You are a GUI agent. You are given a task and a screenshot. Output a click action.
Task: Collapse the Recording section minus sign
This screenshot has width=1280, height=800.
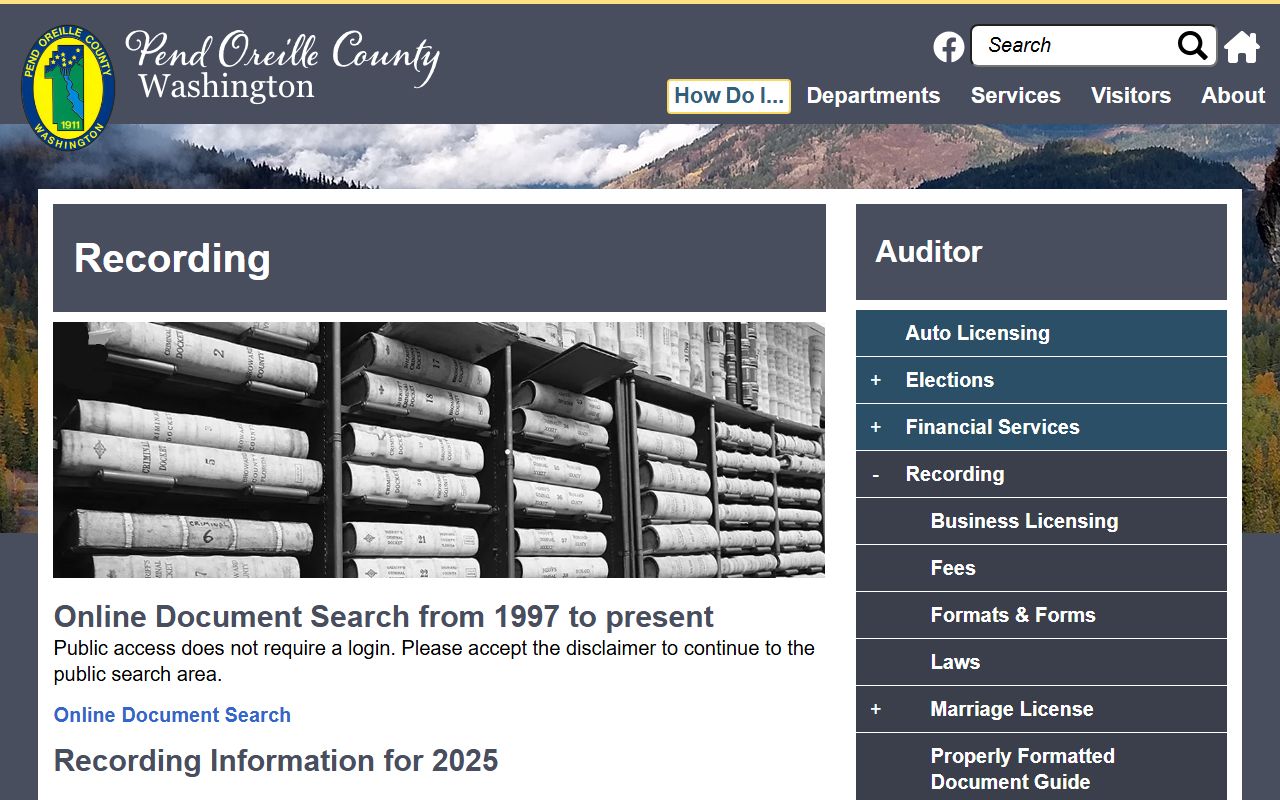876,474
